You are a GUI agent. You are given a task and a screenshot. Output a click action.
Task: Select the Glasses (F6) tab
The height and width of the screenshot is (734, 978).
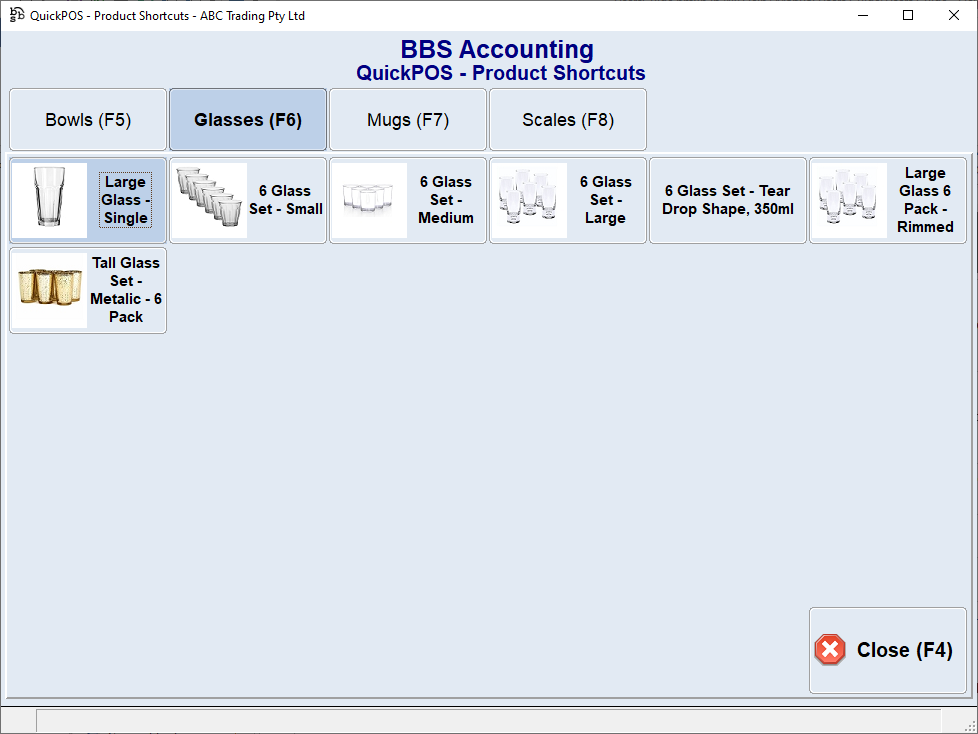point(247,119)
